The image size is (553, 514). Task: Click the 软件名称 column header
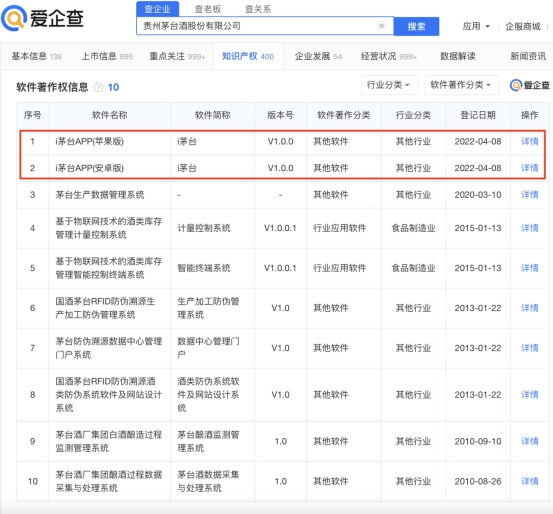coord(110,115)
